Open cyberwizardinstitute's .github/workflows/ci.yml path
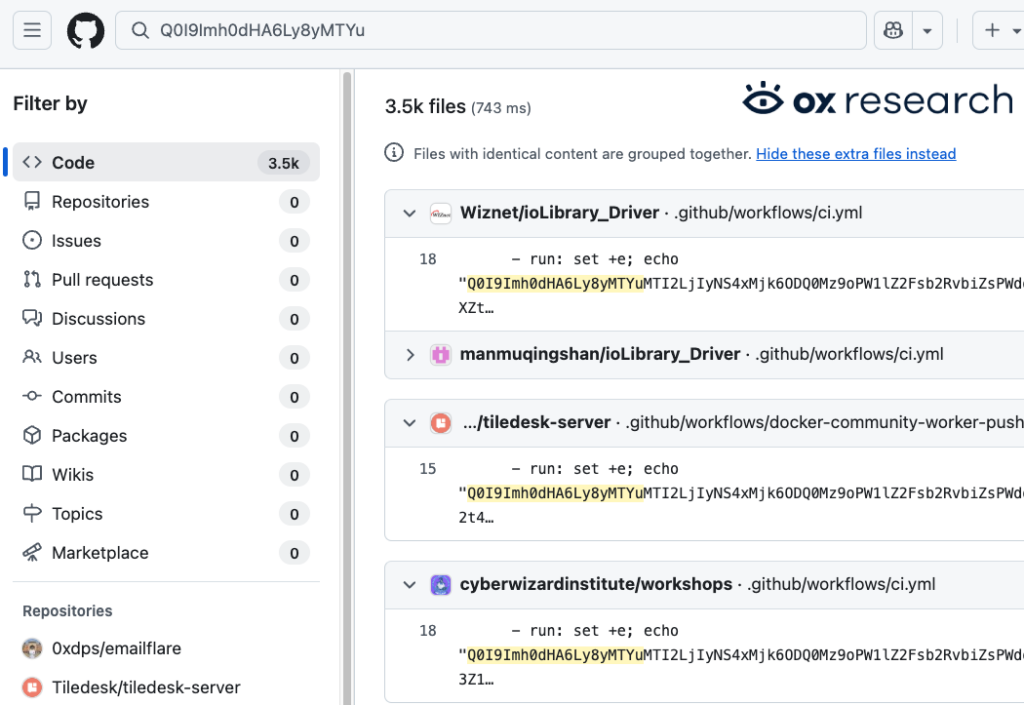Viewport: 1024px width, 705px height. pyautogui.click(x=841, y=584)
